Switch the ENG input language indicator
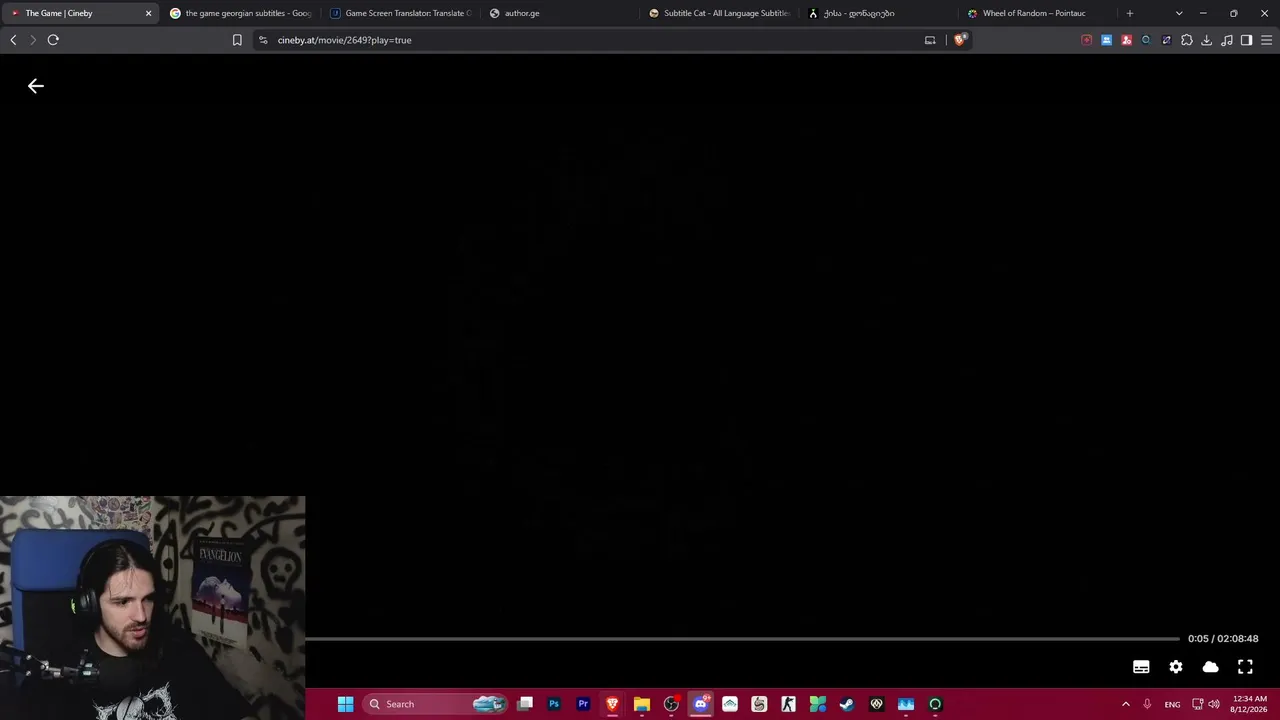Viewport: 1280px width, 720px height. tap(1172, 704)
